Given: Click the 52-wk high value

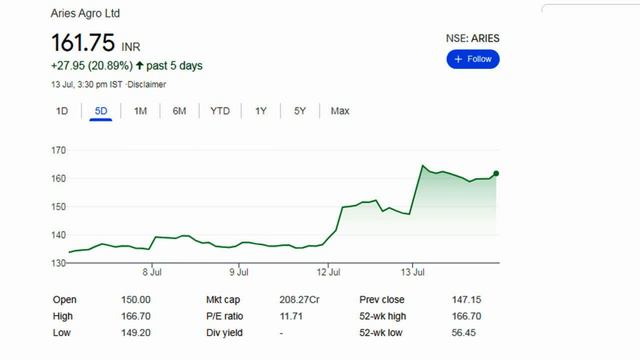Looking at the screenshot, I should [467, 316].
